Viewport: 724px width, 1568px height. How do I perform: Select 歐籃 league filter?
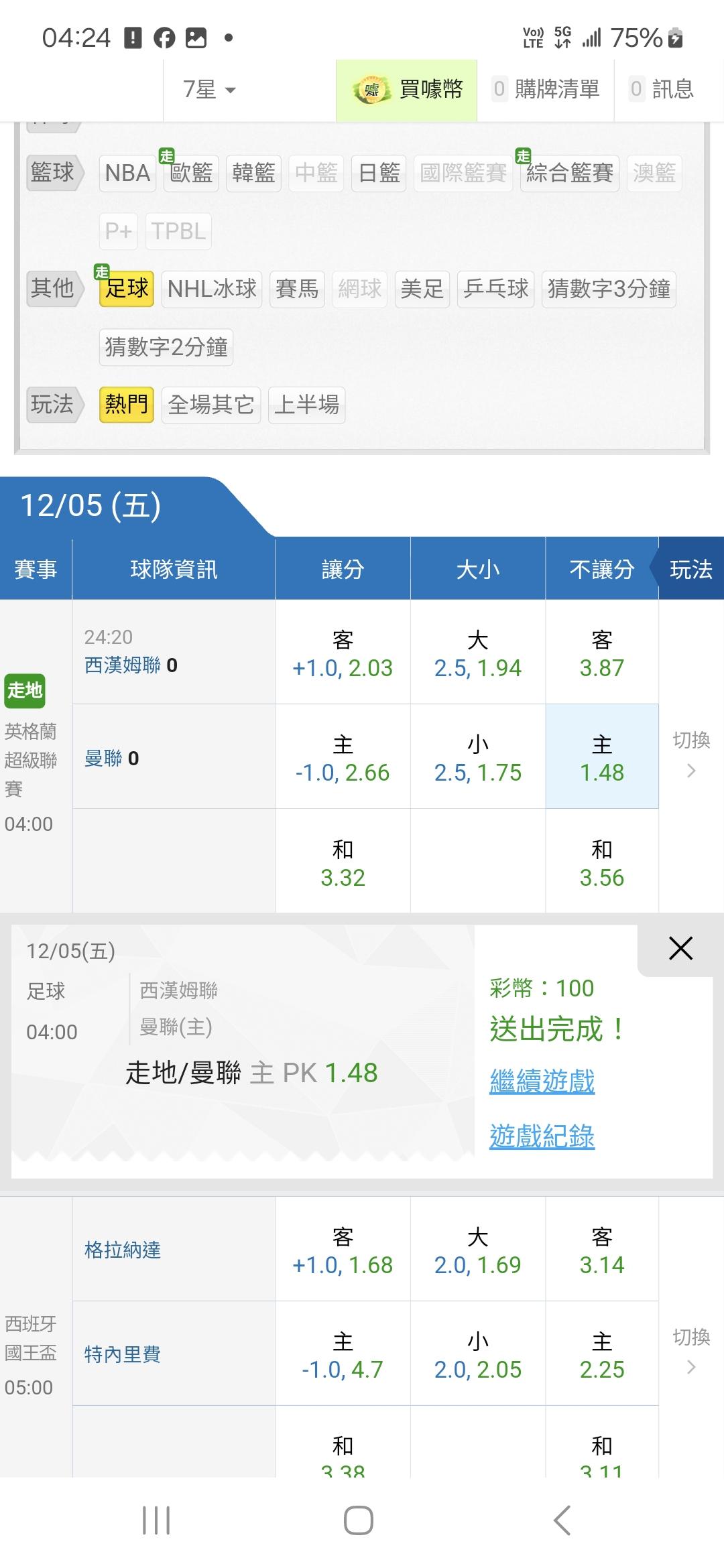tap(191, 174)
